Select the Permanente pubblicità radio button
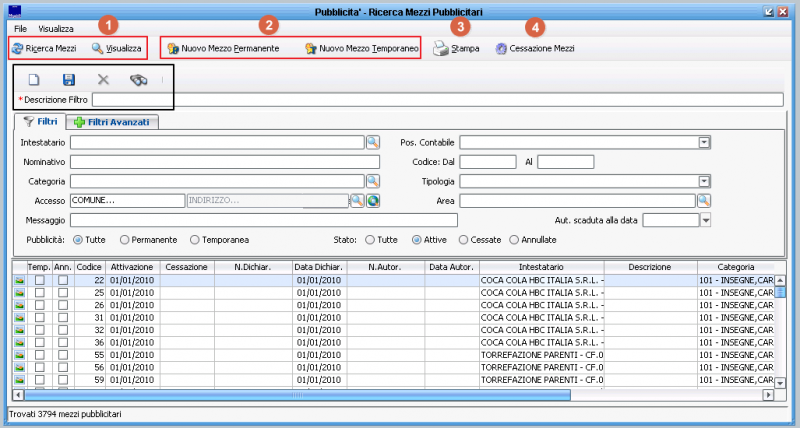Viewport: 800px width, 428px height. pos(124,240)
